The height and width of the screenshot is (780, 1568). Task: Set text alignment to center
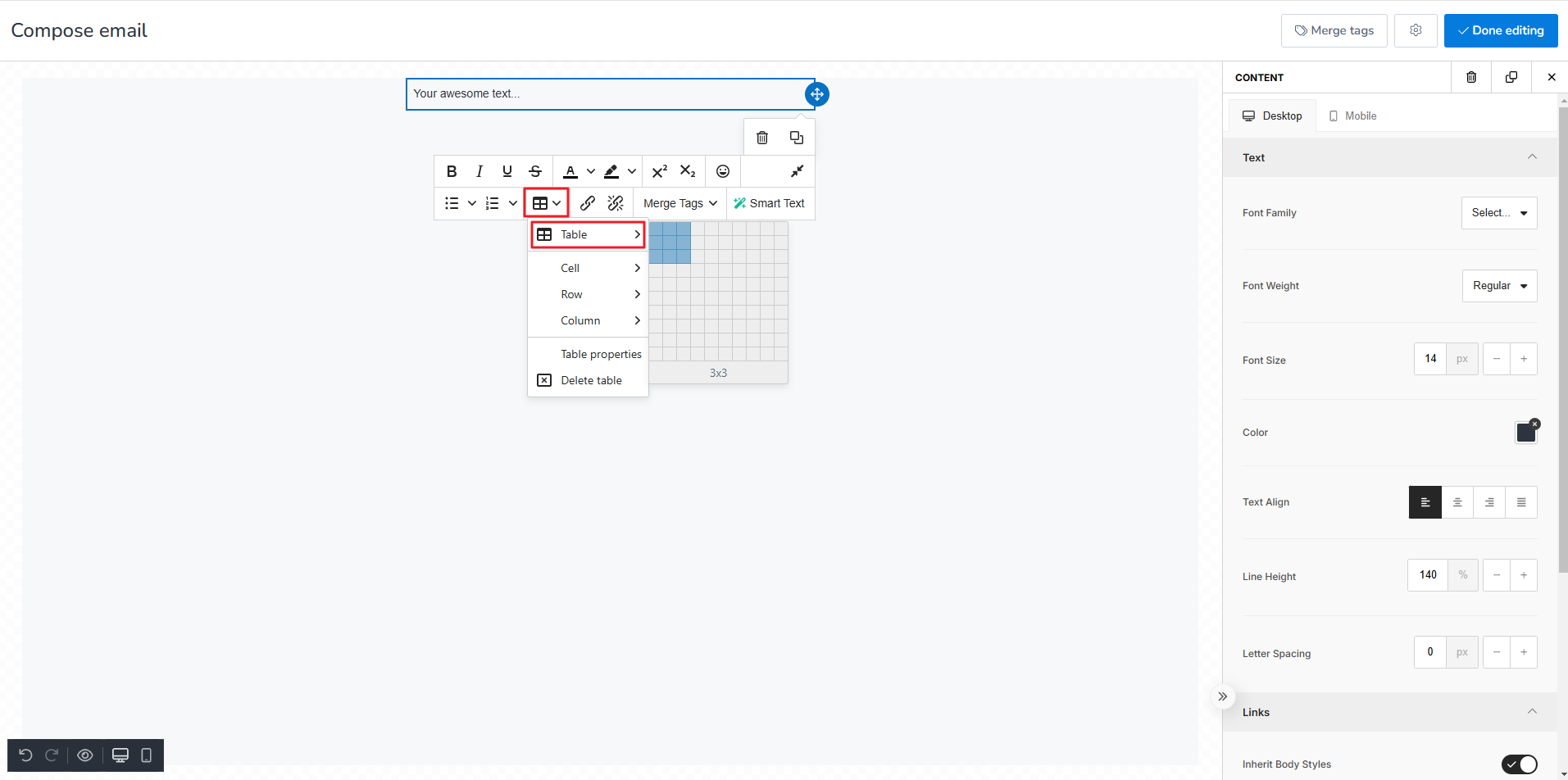(1457, 501)
